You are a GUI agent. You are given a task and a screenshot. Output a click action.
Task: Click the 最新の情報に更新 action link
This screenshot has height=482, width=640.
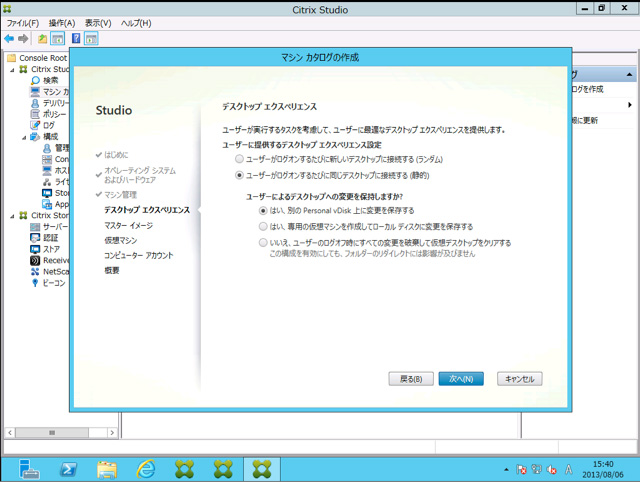[584, 120]
